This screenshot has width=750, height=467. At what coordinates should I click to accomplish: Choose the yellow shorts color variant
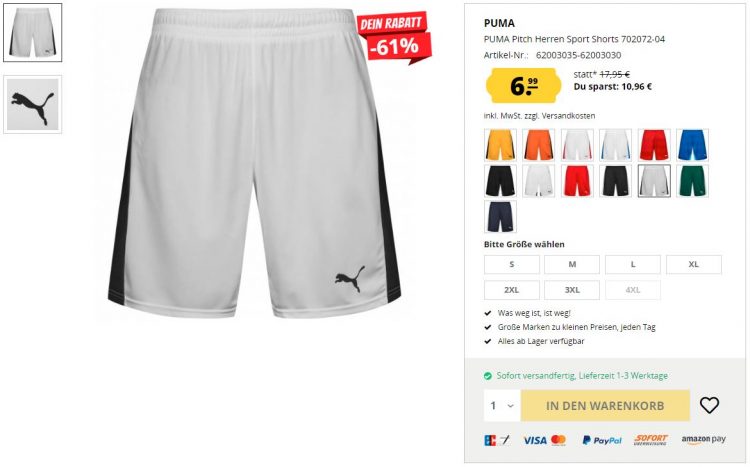(x=500, y=145)
